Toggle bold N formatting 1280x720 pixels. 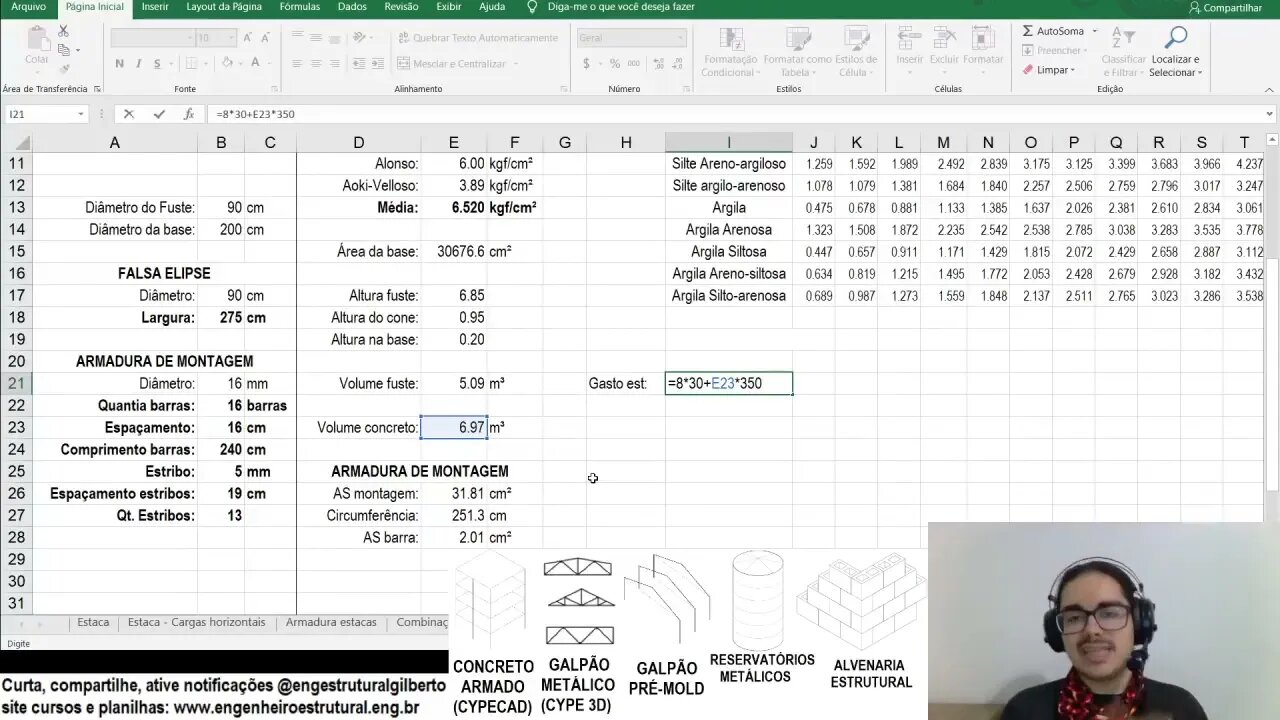click(x=119, y=63)
